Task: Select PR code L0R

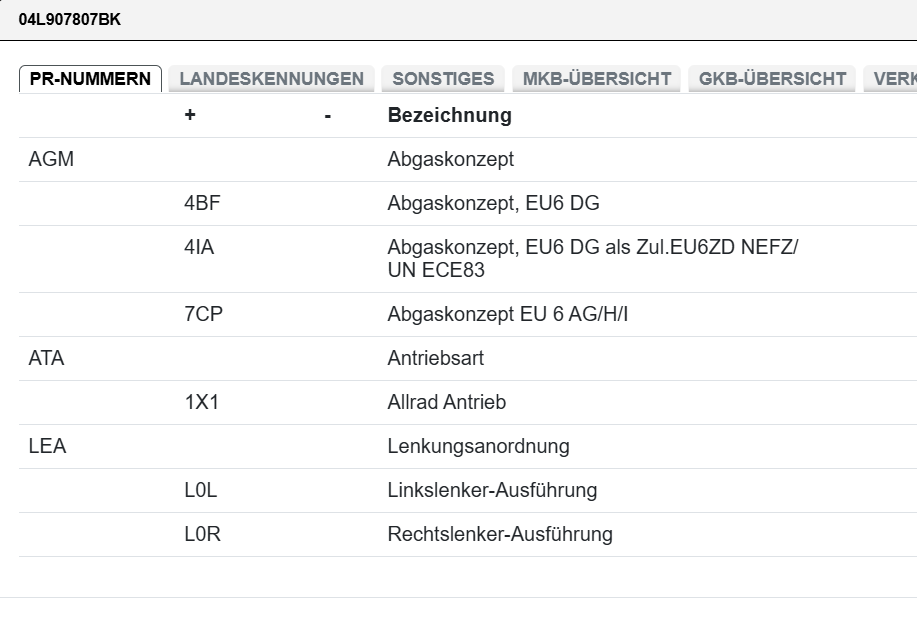Action: coord(202,534)
